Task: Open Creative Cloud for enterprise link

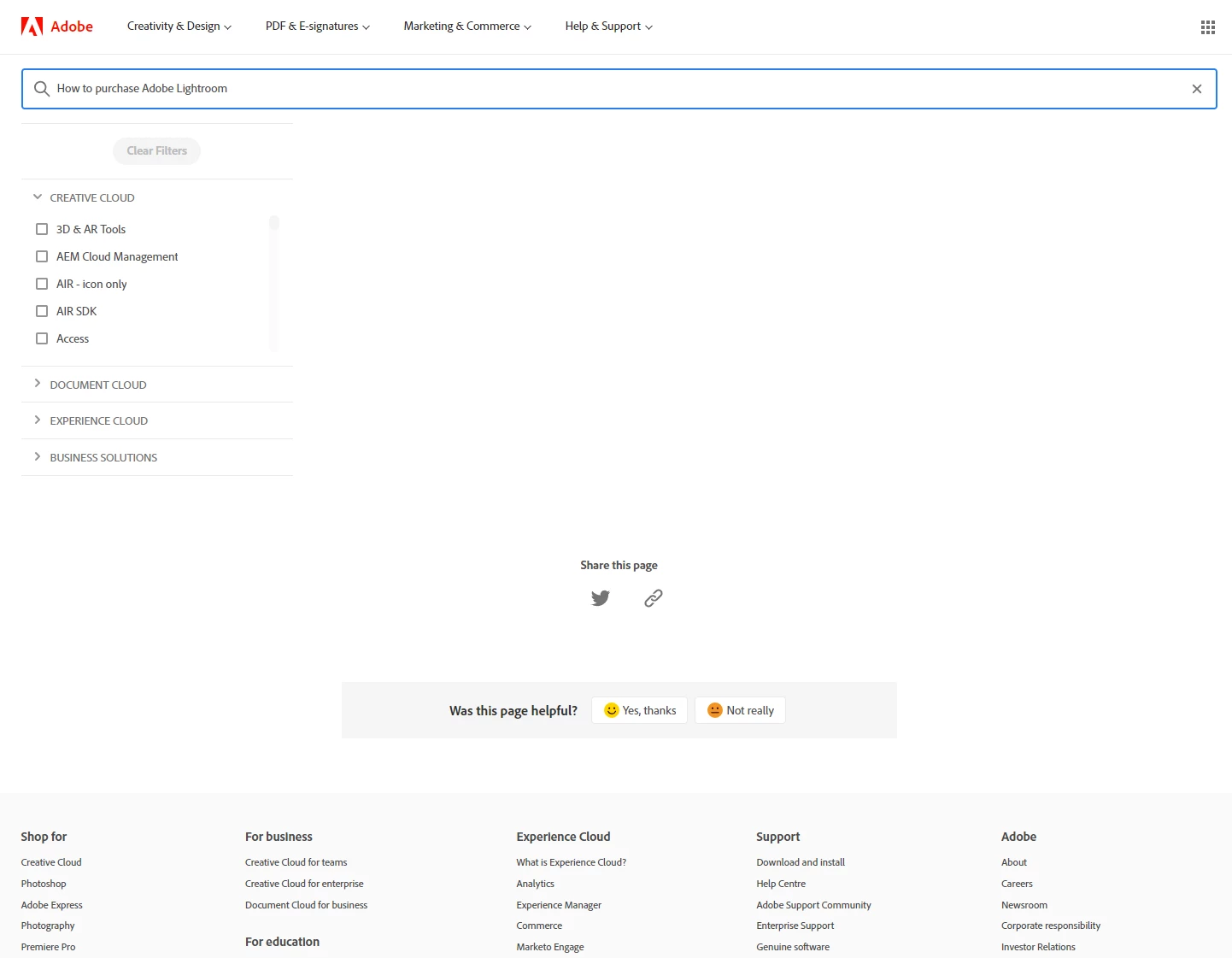Action: click(x=304, y=884)
